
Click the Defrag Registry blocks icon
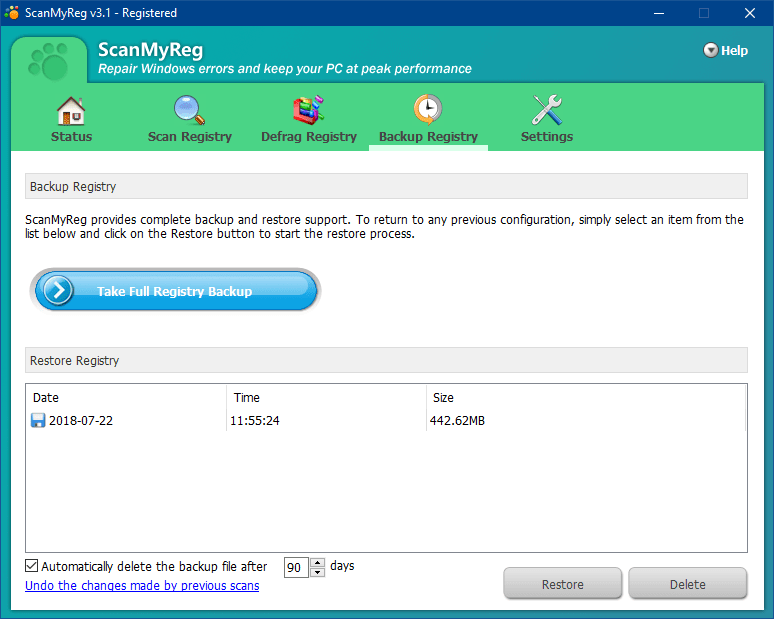point(309,110)
